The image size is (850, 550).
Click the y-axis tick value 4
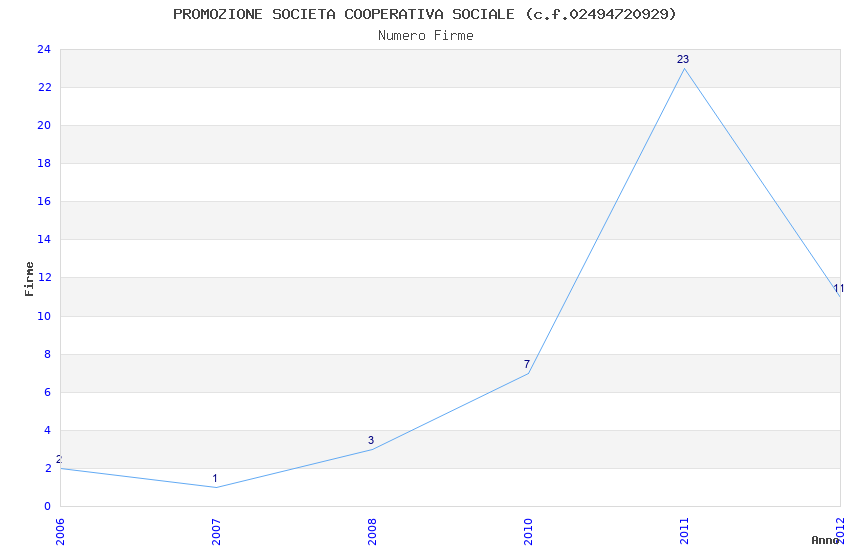point(48,430)
